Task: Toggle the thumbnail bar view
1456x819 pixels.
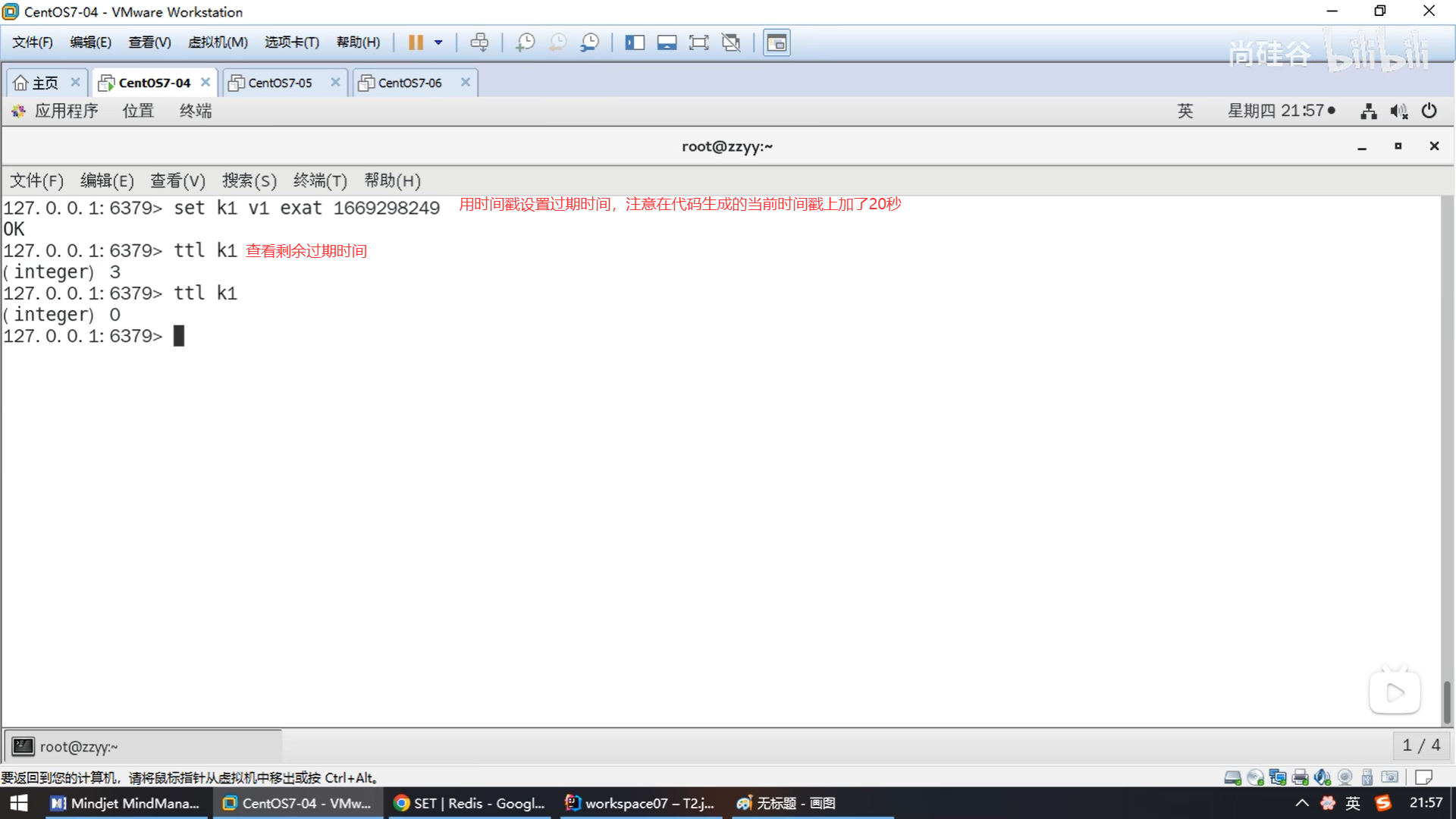Action: (667, 42)
